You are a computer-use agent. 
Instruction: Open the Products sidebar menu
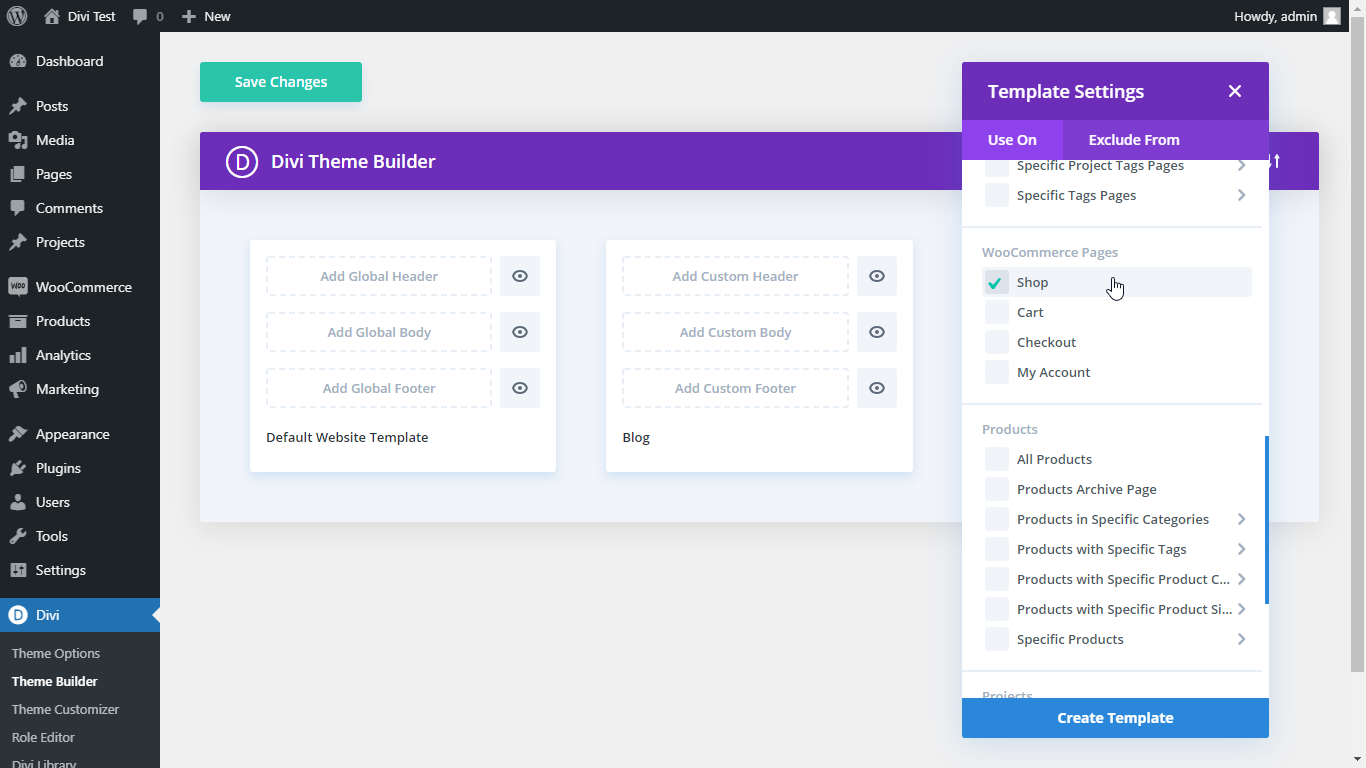(80, 321)
